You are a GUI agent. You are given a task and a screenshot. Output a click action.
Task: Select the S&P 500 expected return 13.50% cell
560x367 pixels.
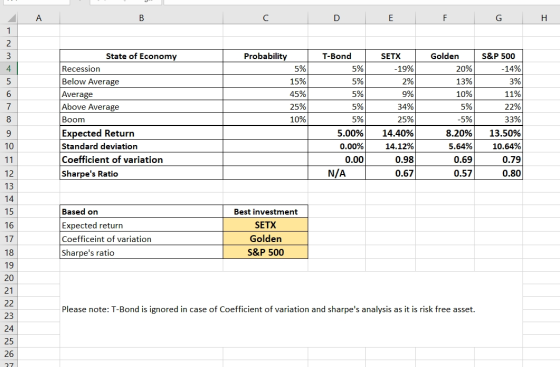(x=499, y=133)
